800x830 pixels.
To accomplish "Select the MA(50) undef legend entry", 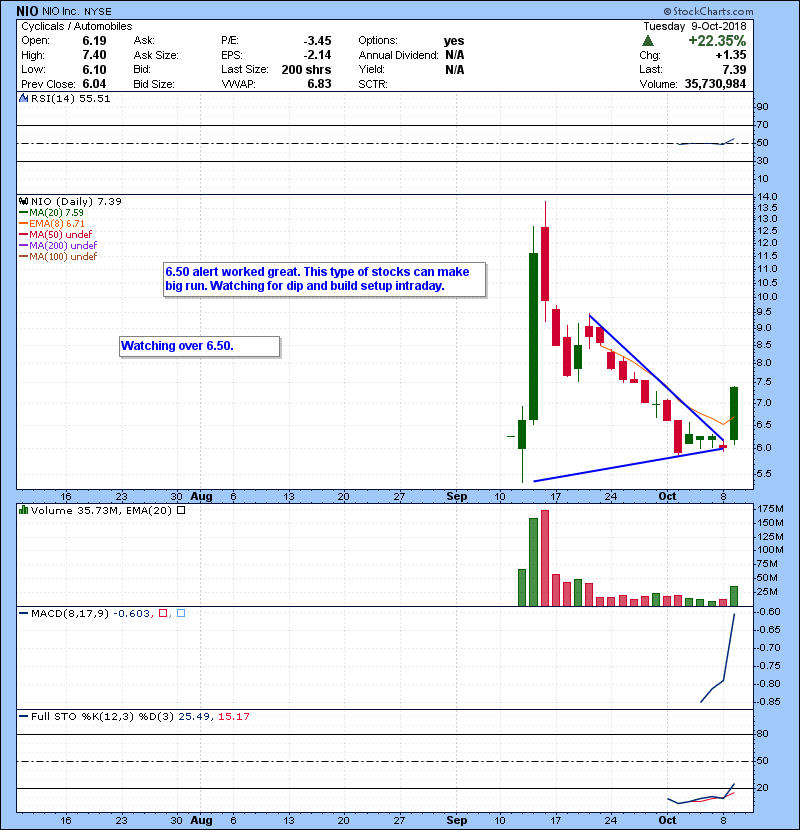I will pos(56,234).
